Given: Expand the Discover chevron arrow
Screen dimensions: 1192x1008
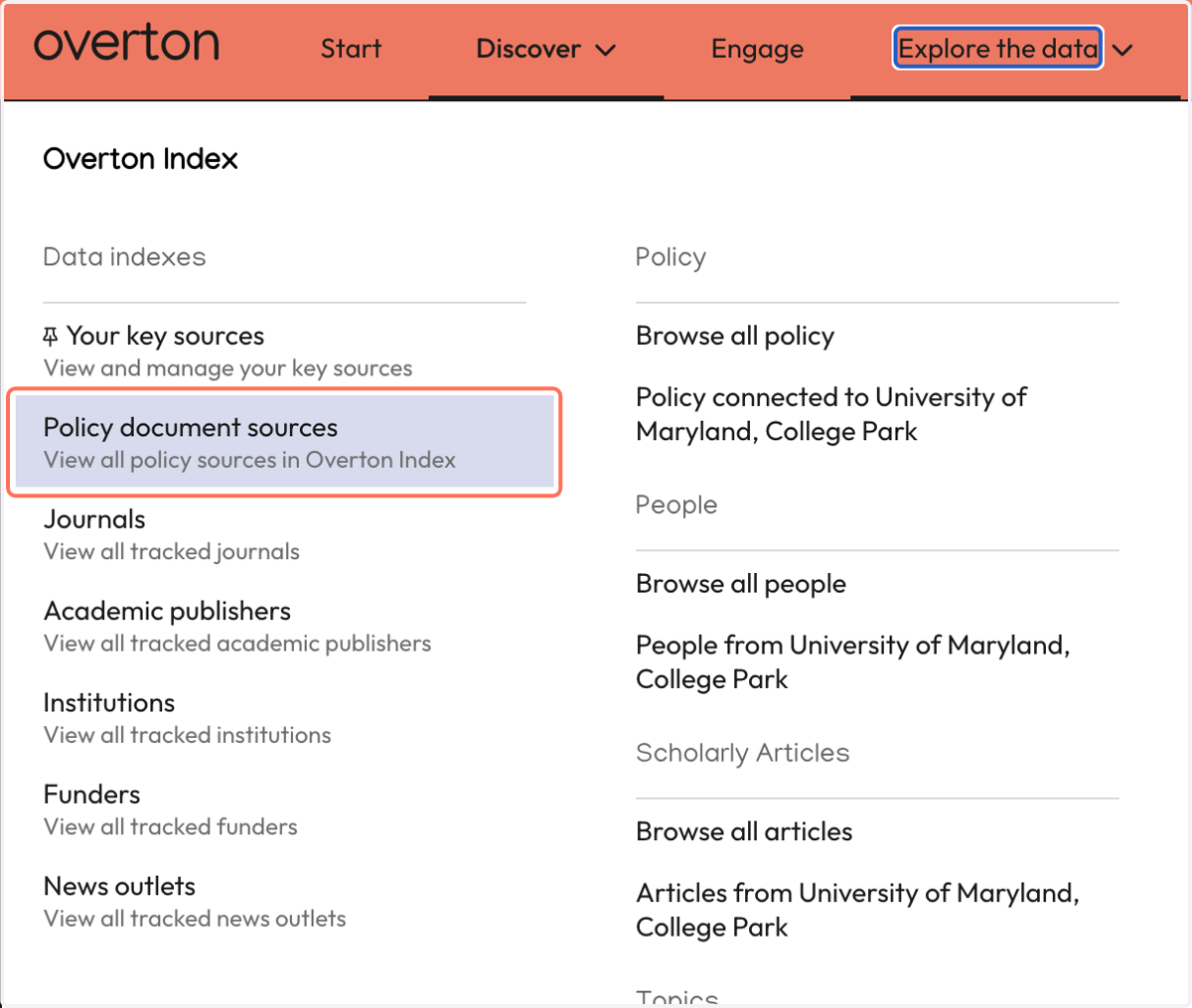Looking at the screenshot, I should pos(606,50).
